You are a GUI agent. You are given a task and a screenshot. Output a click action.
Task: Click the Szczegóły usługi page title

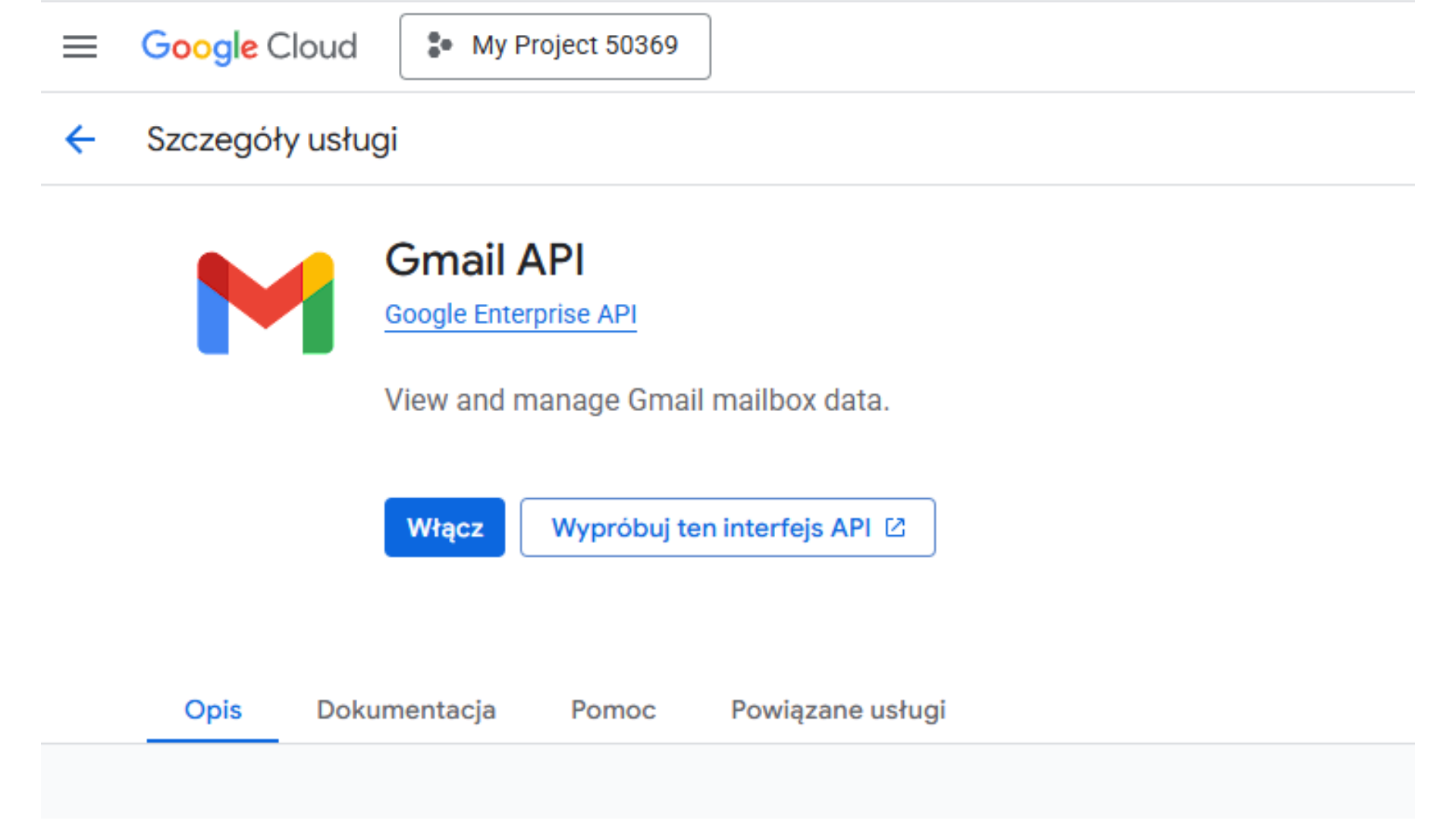(271, 140)
